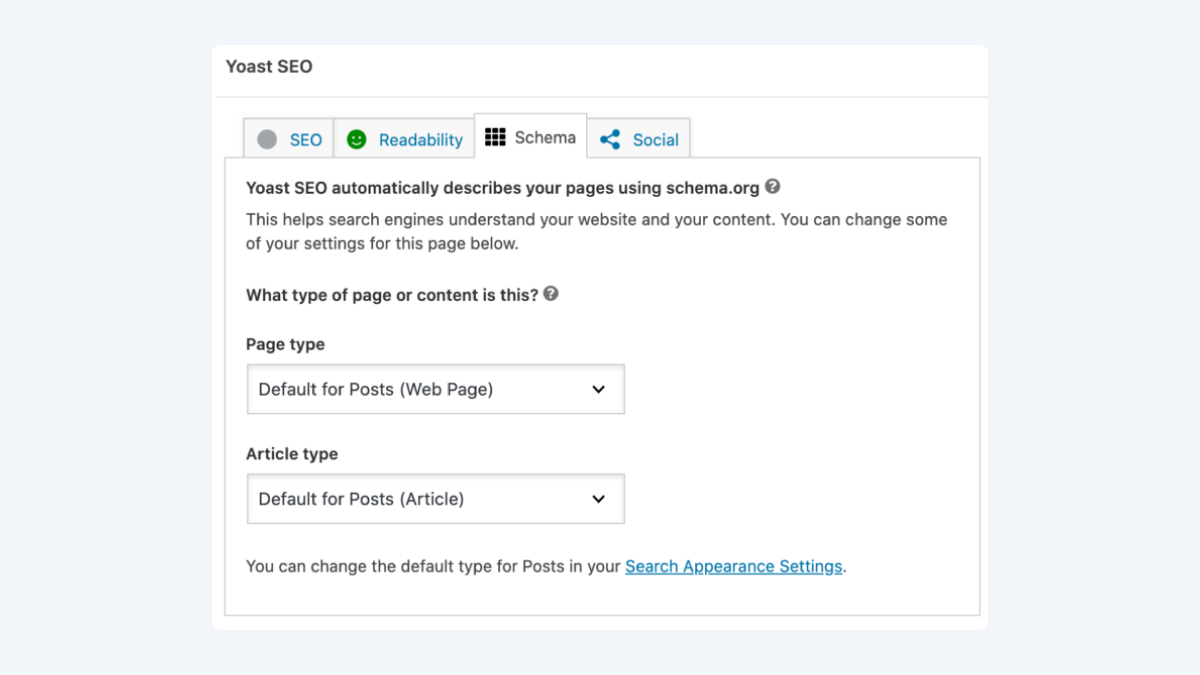Go to the Social tab label
This screenshot has width=1200, height=675.
(655, 140)
